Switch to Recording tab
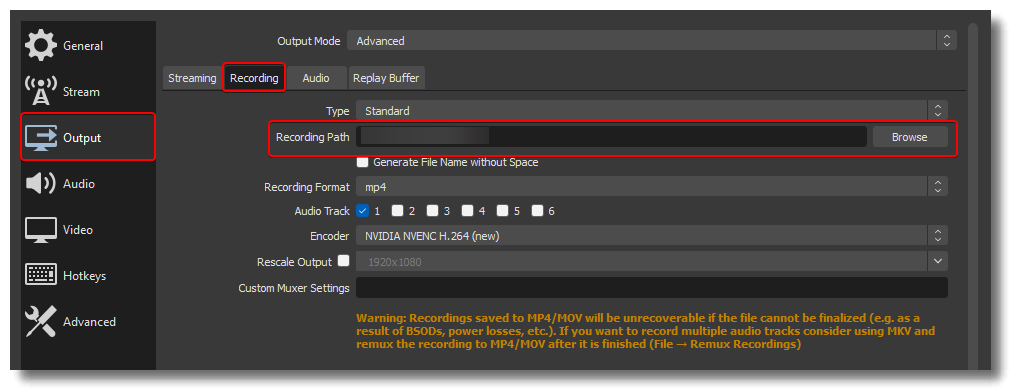The height and width of the screenshot is (390, 1011). 254,78
